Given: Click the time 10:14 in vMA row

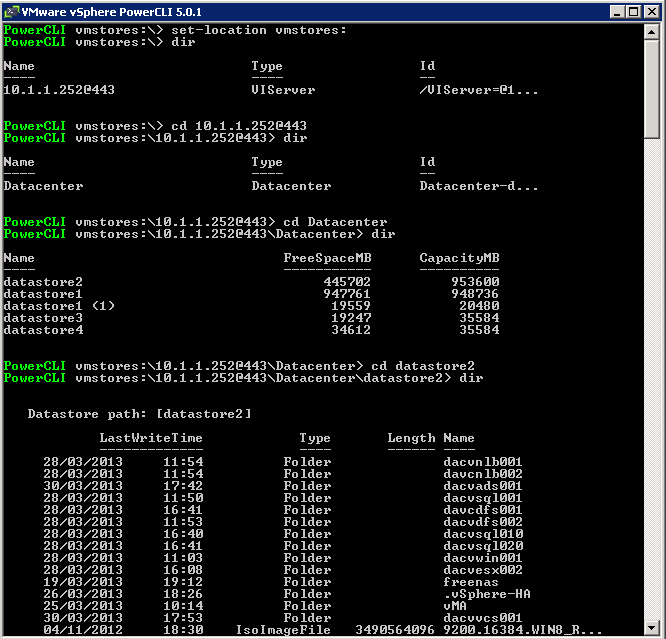Looking at the screenshot, I should [183, 606].
